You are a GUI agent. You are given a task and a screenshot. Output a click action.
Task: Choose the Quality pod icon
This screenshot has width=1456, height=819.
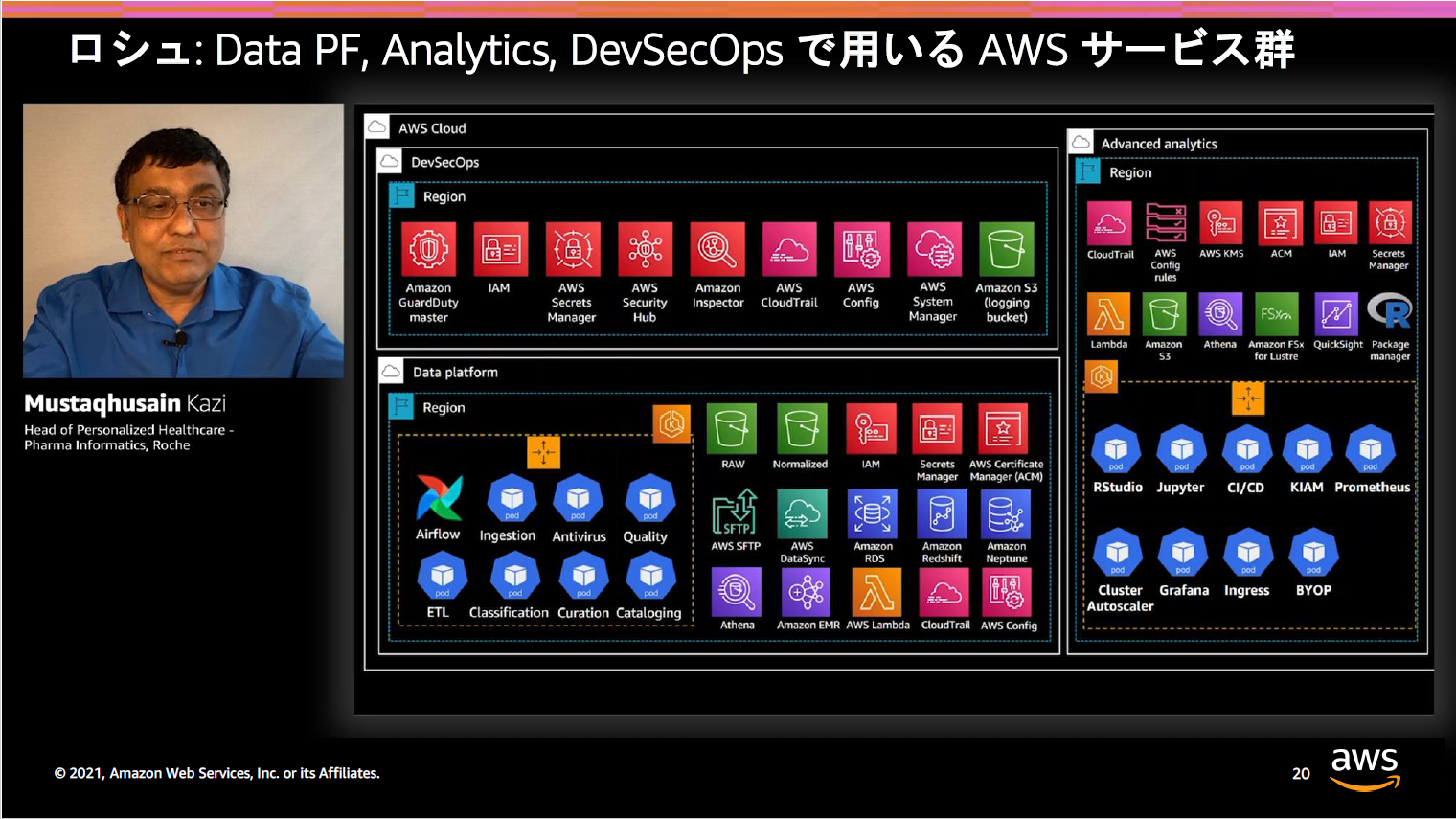pos(649,499)
